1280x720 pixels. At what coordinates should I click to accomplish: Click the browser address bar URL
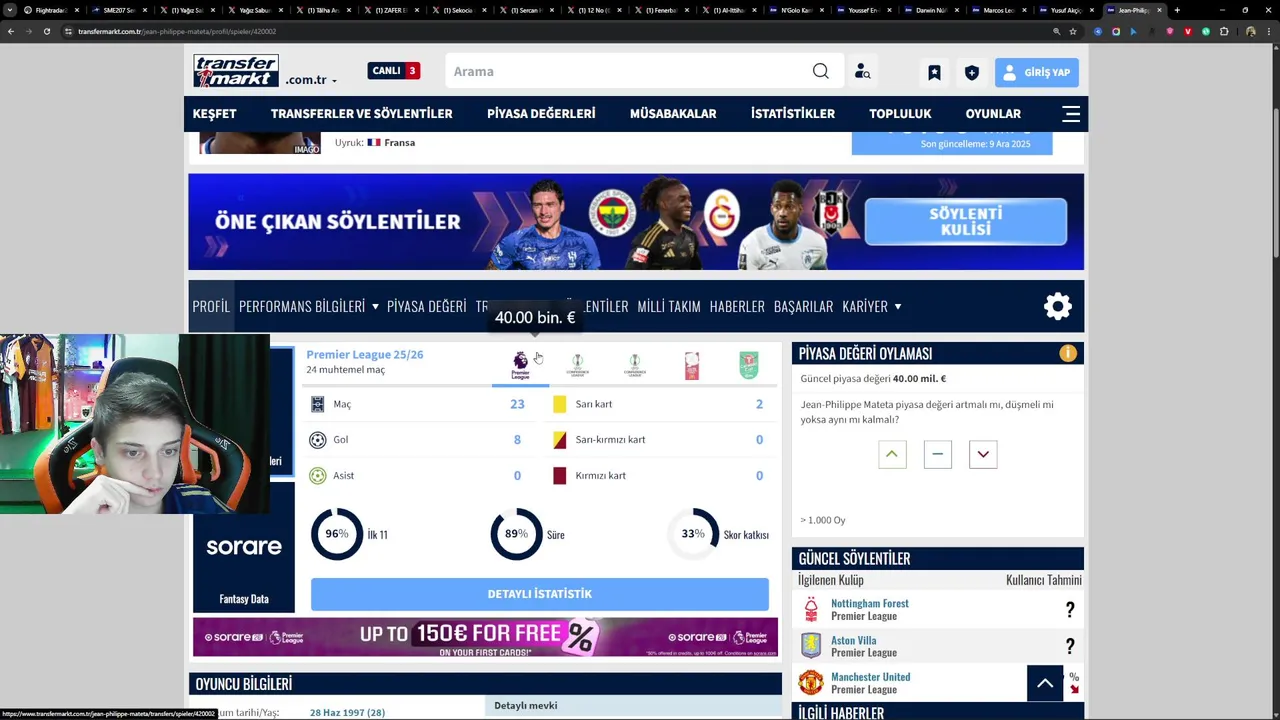click(177, 31)
